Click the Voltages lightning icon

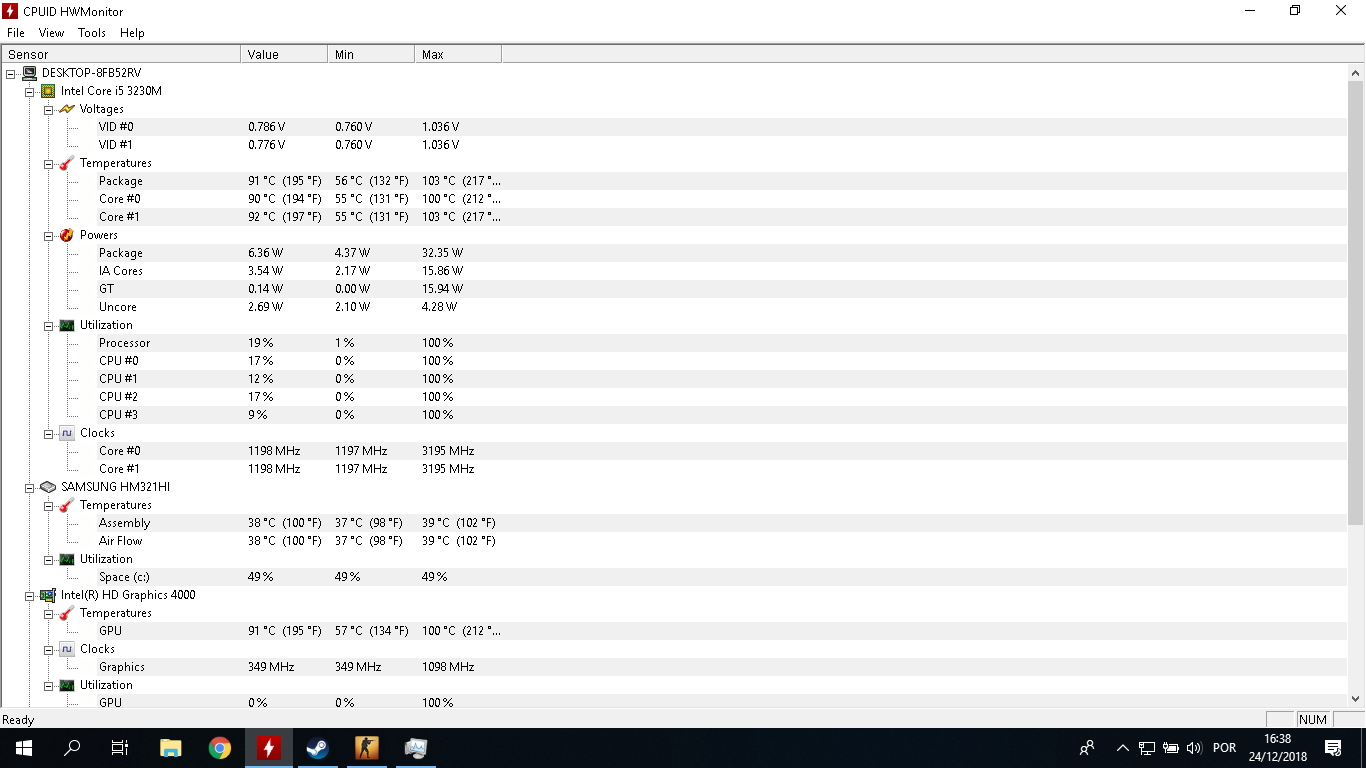[67, 109]
